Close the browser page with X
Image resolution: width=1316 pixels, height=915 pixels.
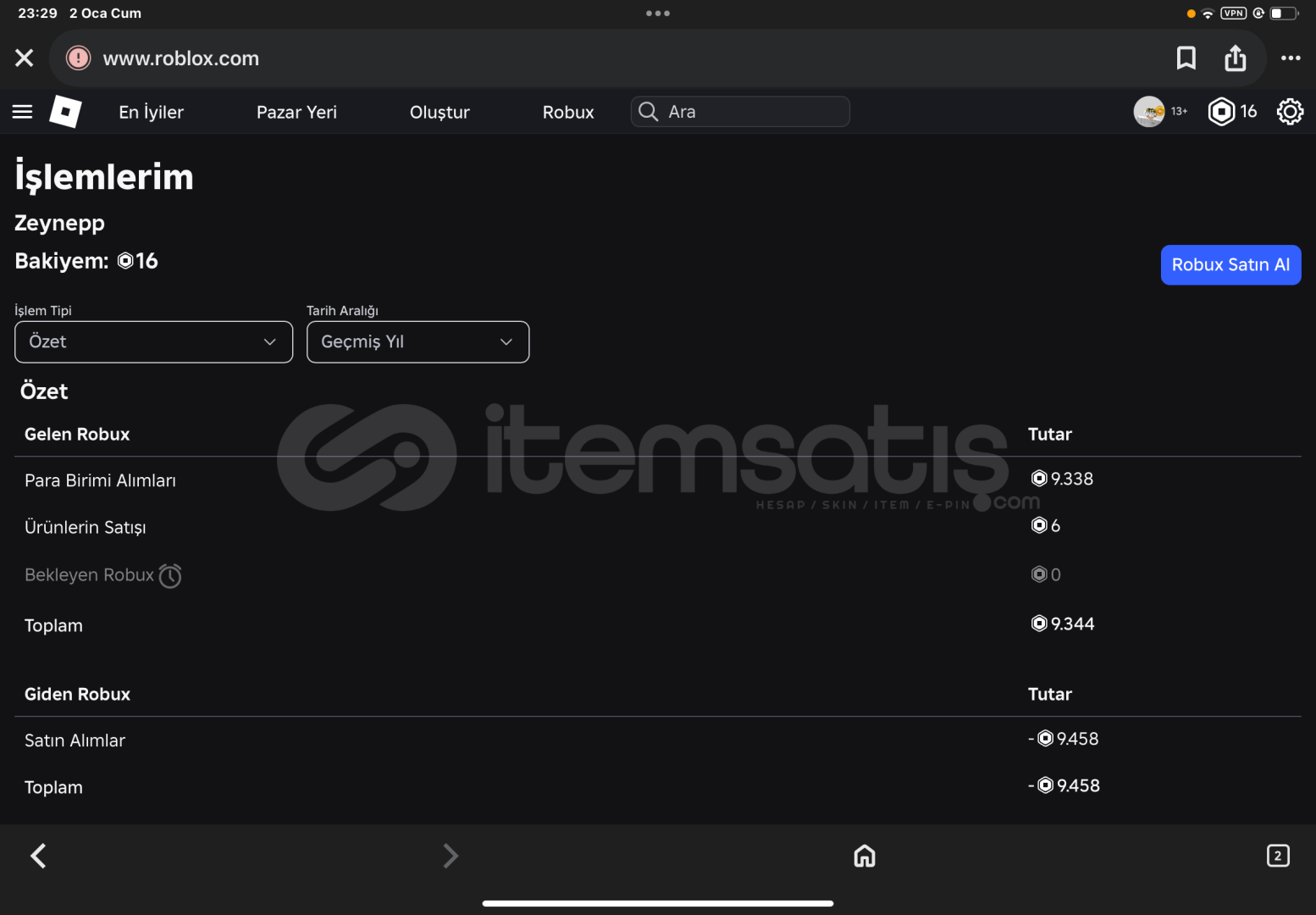(25, 58)
